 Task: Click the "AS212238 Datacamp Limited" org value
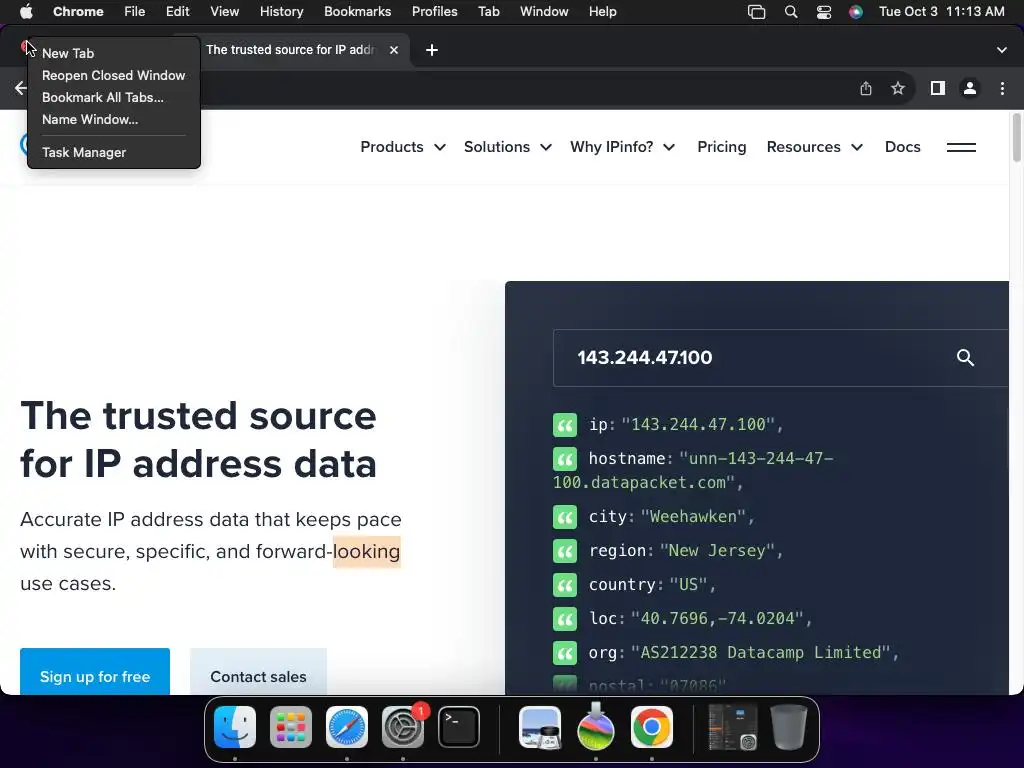(x=761, y=653)
